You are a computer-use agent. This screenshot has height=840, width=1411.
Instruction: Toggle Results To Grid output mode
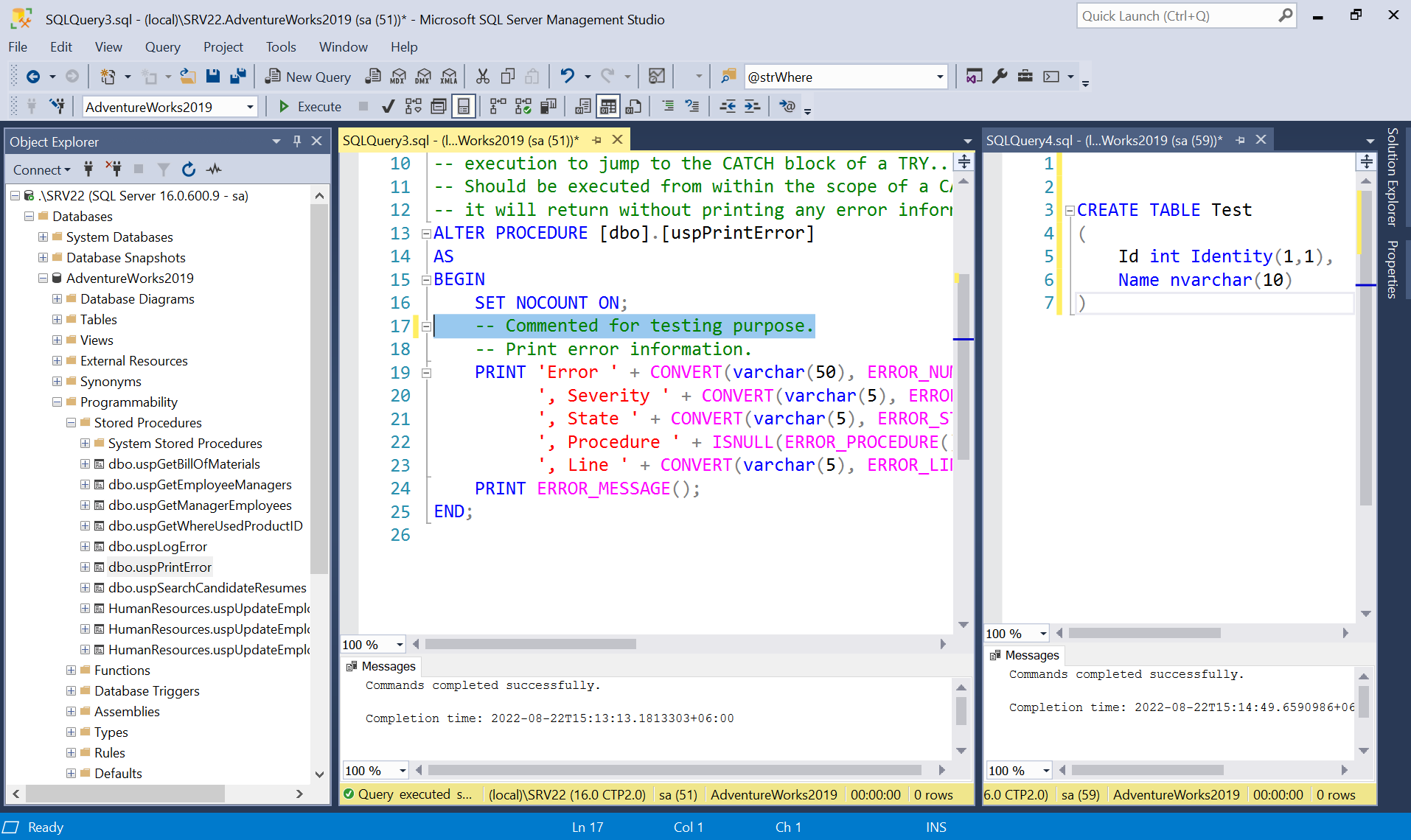pos(607,106)
